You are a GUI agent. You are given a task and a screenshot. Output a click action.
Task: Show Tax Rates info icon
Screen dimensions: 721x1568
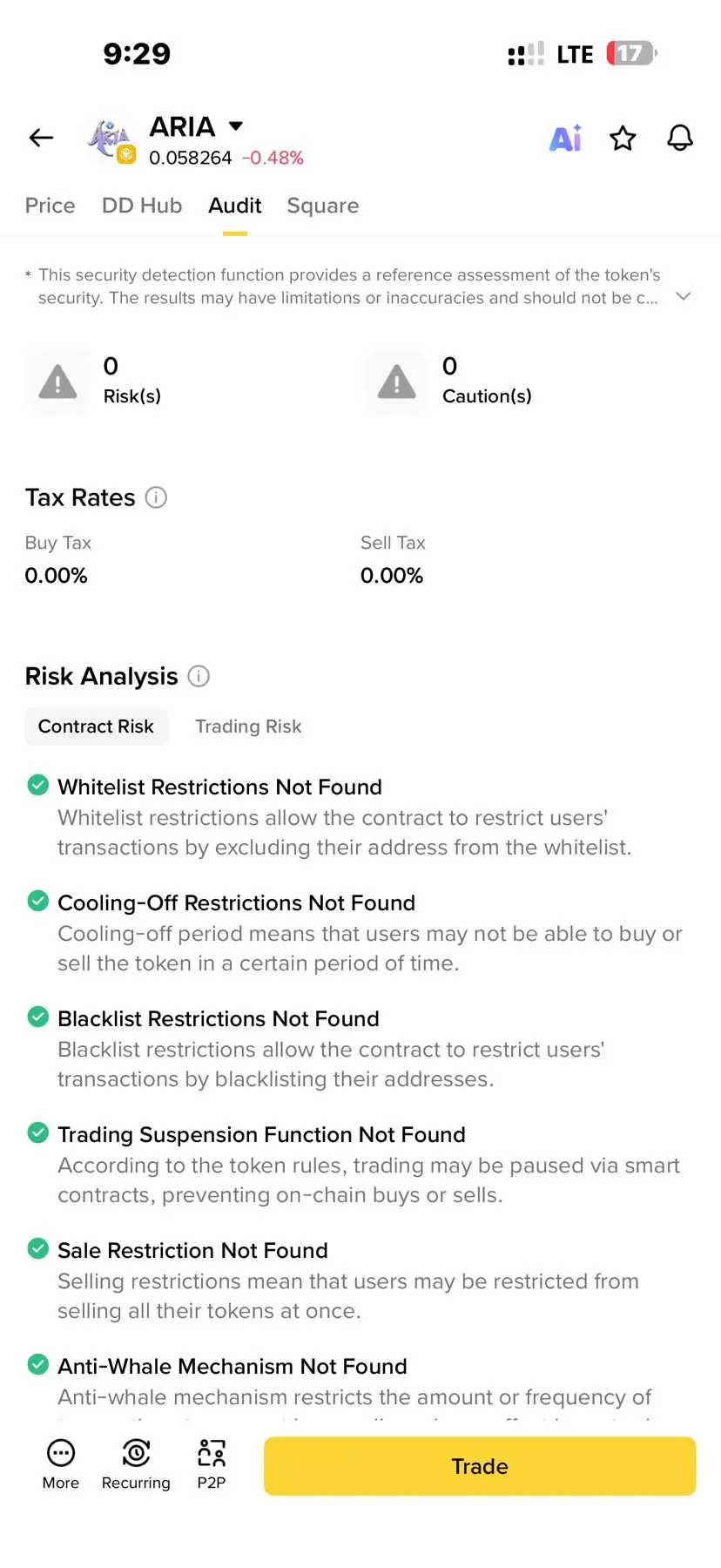point(156,497)
